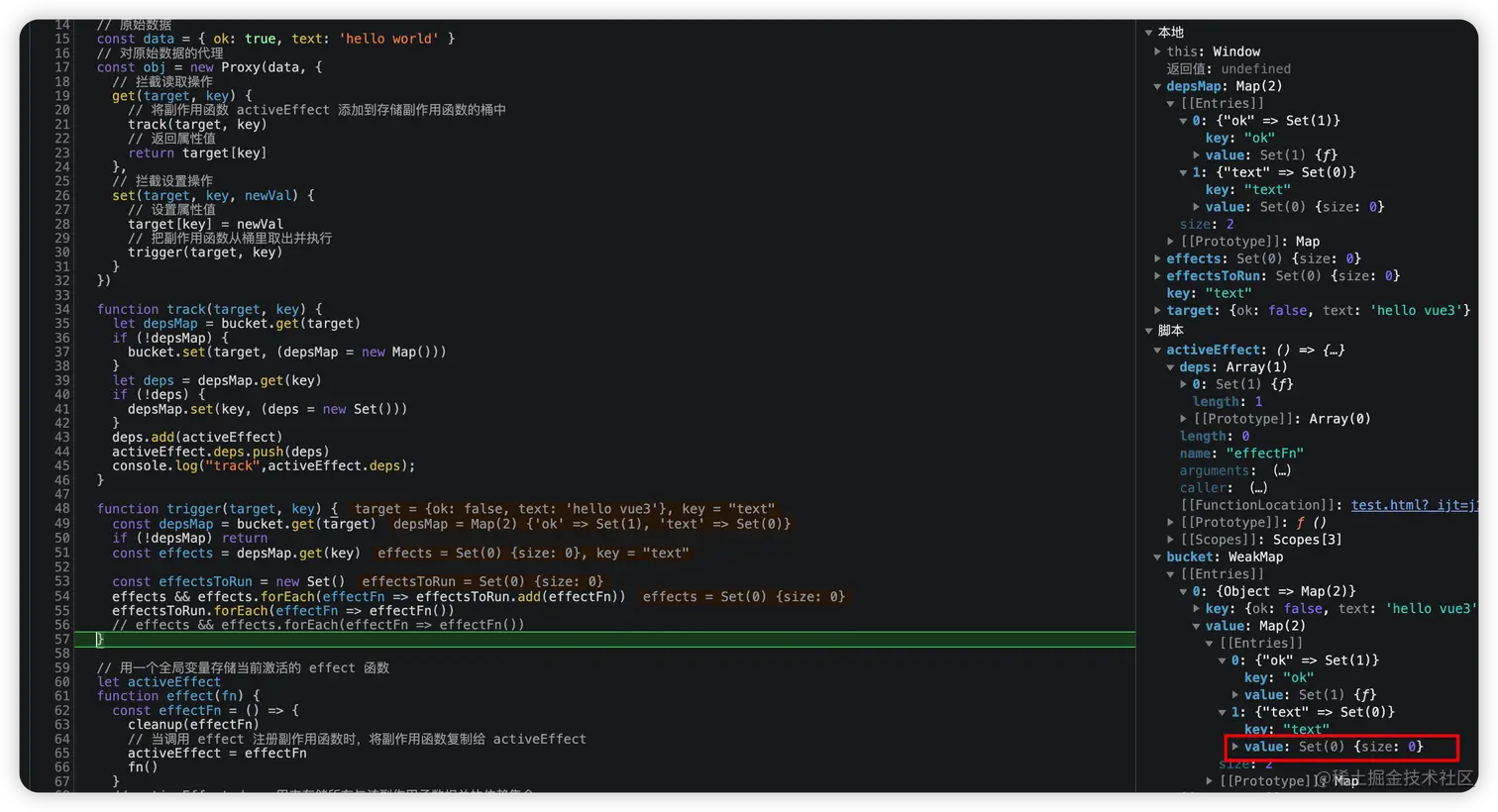Collapse the 本地 scope section
The height and width of the screenshot is (812, 1498).
pos(1149,33)
